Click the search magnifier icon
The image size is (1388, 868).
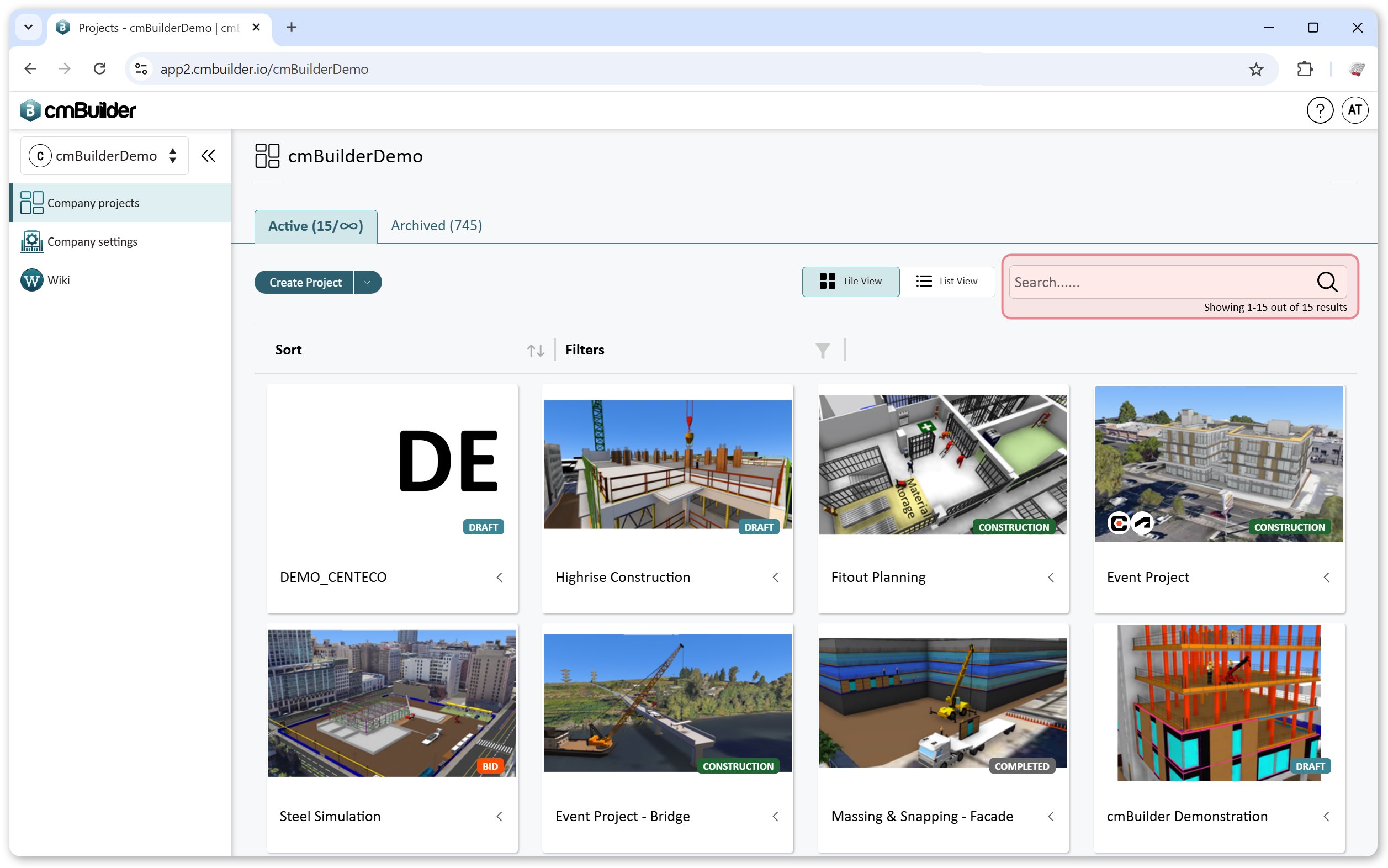1327,282
